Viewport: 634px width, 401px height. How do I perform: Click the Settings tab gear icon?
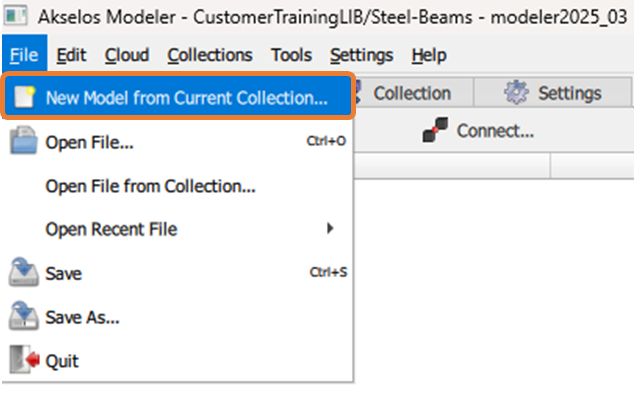click(x=516, y=92)
